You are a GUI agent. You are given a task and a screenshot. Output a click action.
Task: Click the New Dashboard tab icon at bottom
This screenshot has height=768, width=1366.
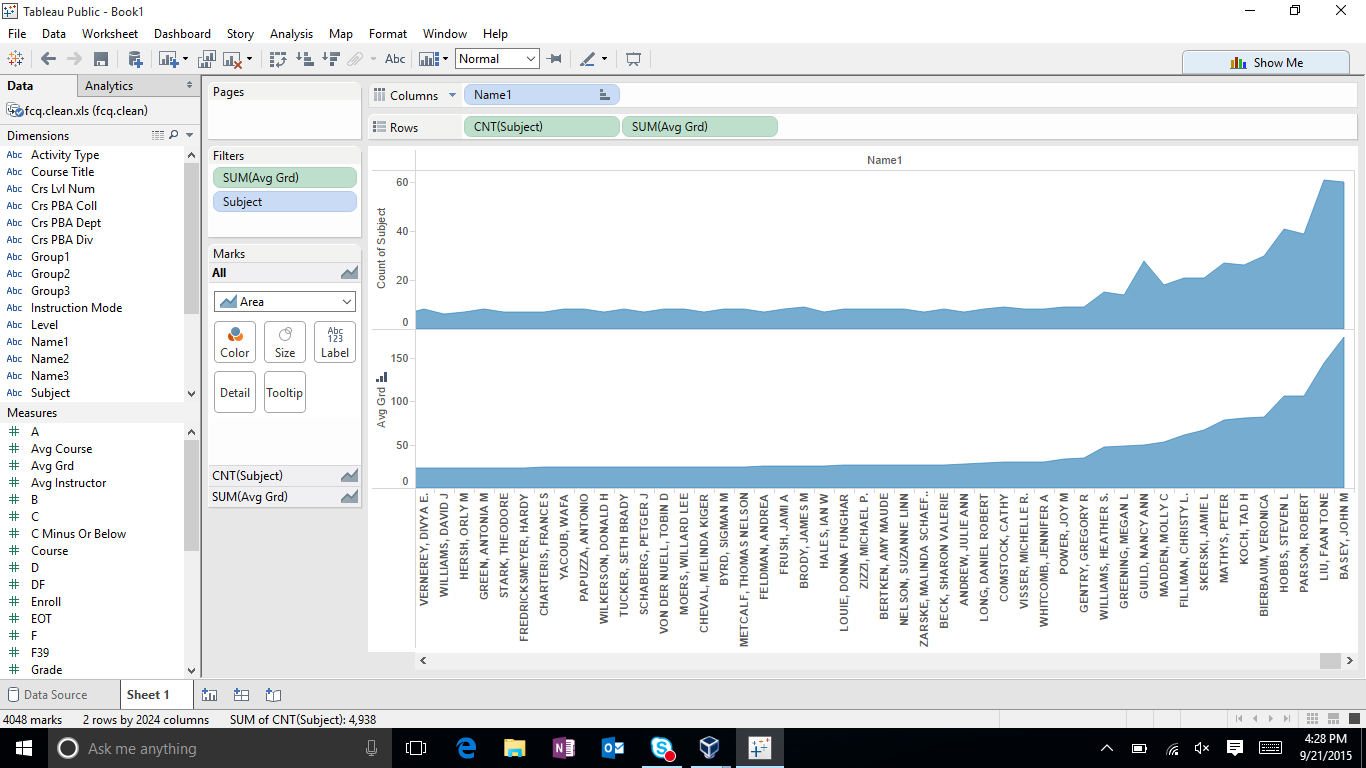(241, 695)
